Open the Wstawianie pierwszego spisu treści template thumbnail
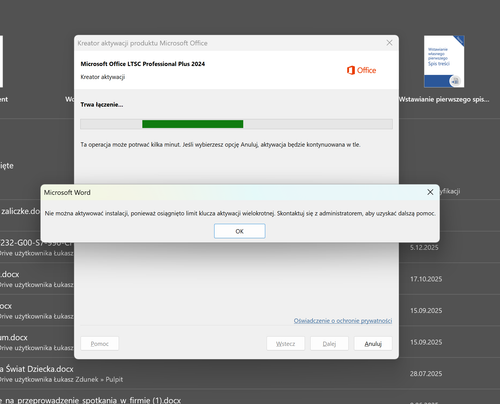 click(x=444, y=62)
